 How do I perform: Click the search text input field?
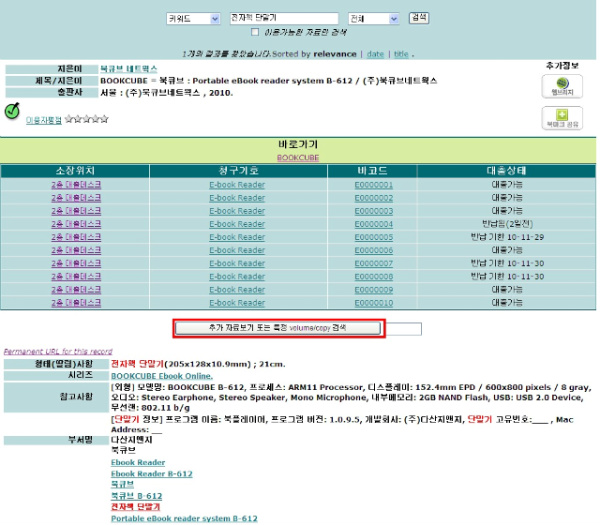(284, 18)
